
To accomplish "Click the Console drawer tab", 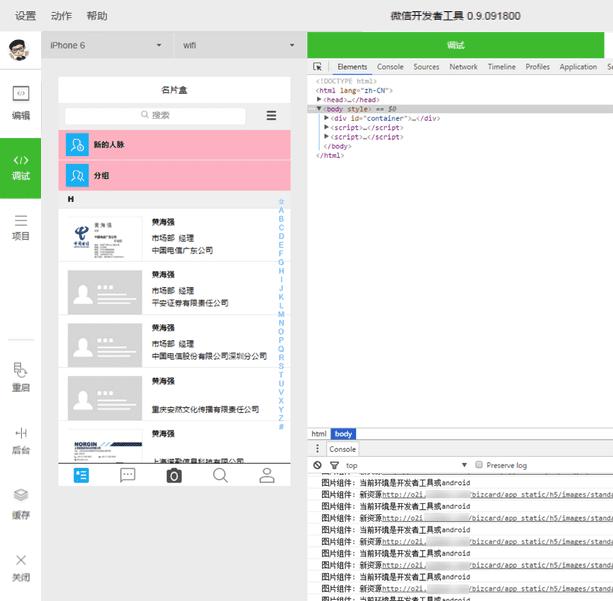I will click(342, 449).
